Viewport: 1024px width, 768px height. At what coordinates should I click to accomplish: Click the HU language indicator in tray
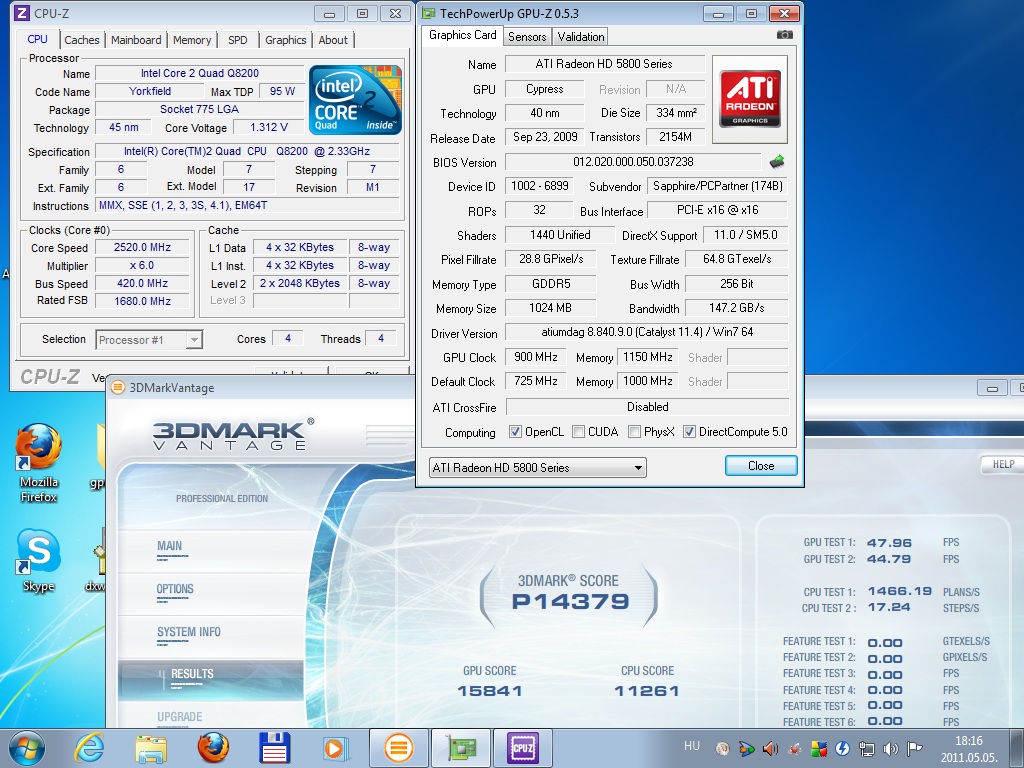[692, 746]
